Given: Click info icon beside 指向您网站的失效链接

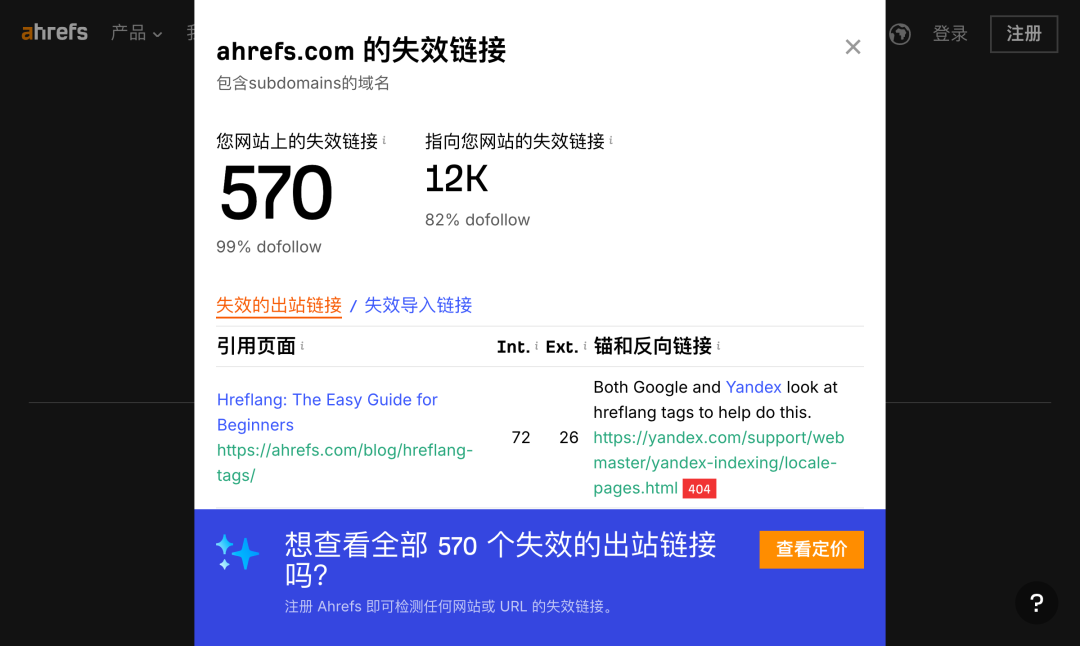Looking at the screenshot, I should (x=611, y=141).
